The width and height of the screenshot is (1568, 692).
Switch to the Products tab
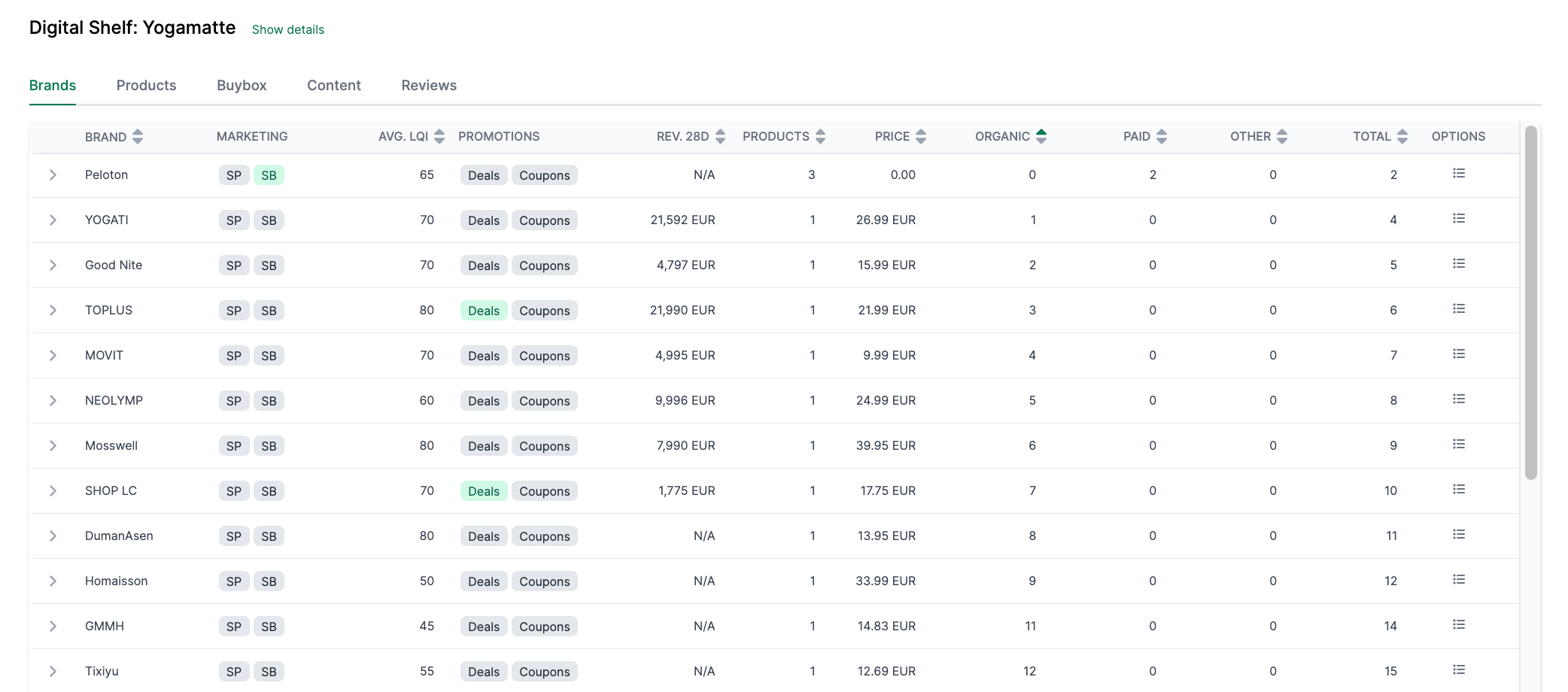[x=146, y=85]
